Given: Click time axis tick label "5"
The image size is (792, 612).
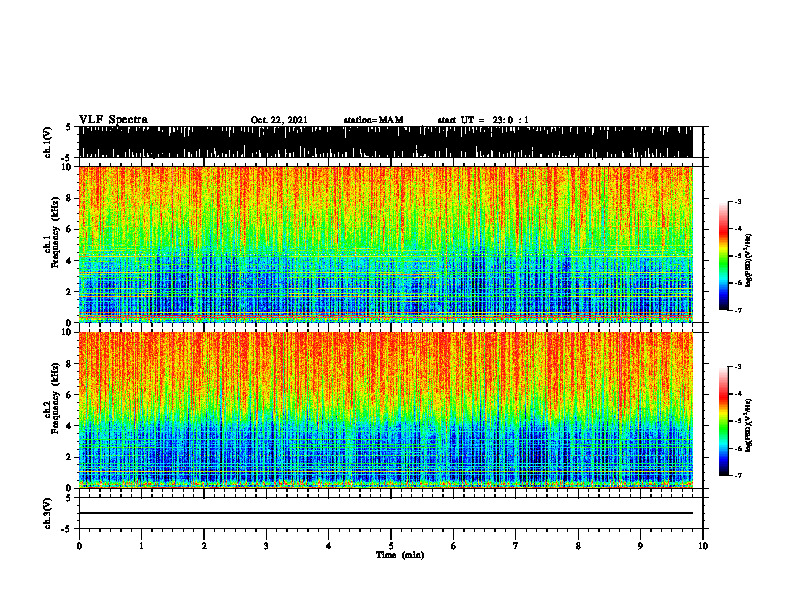Looking at the screenshot, I should (391, 546).
